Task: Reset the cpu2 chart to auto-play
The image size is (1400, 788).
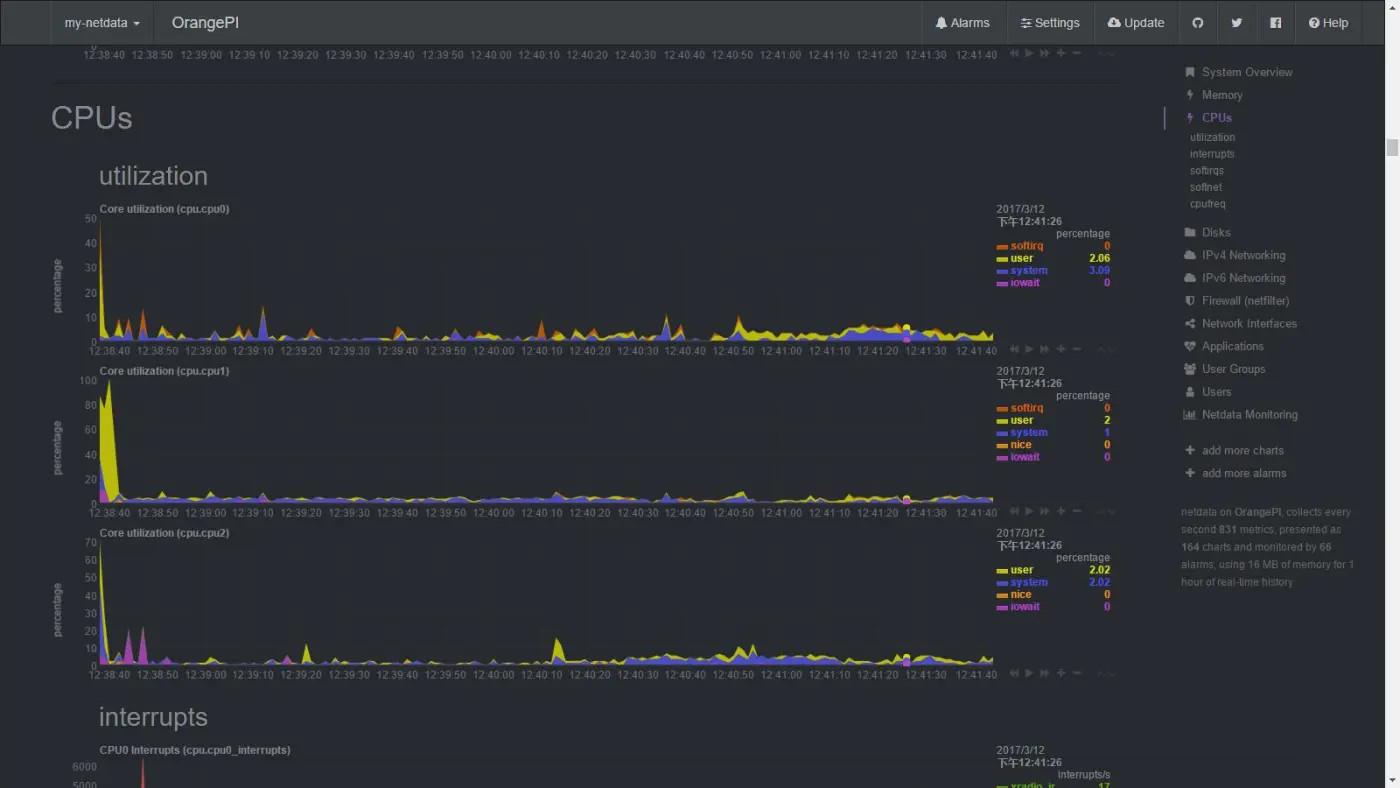Action: [1029, 673]
